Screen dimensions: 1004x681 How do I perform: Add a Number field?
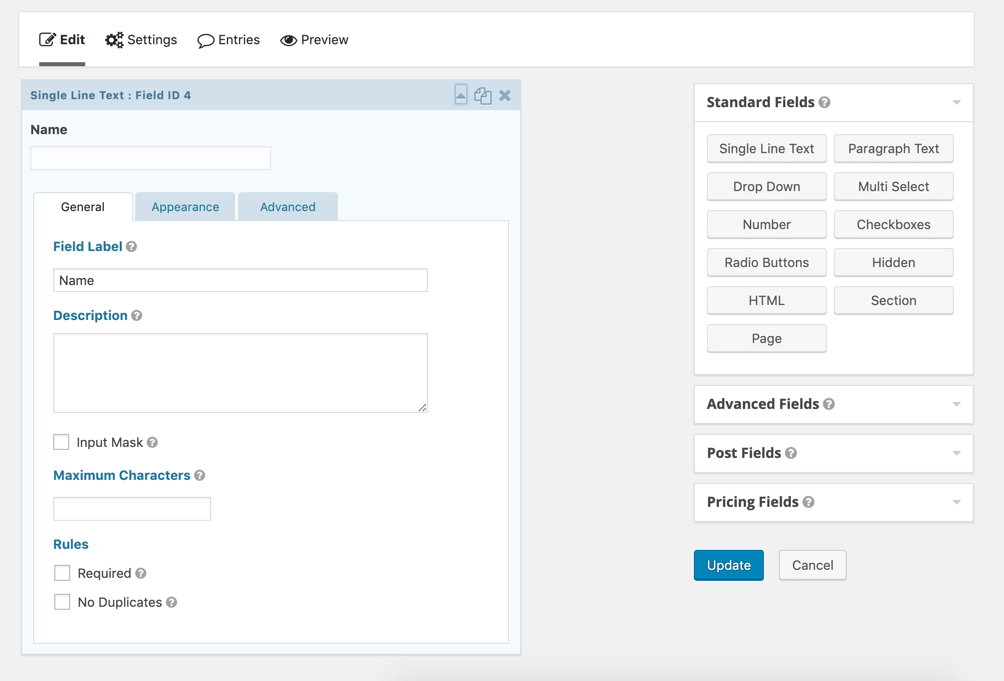point(766,225)
